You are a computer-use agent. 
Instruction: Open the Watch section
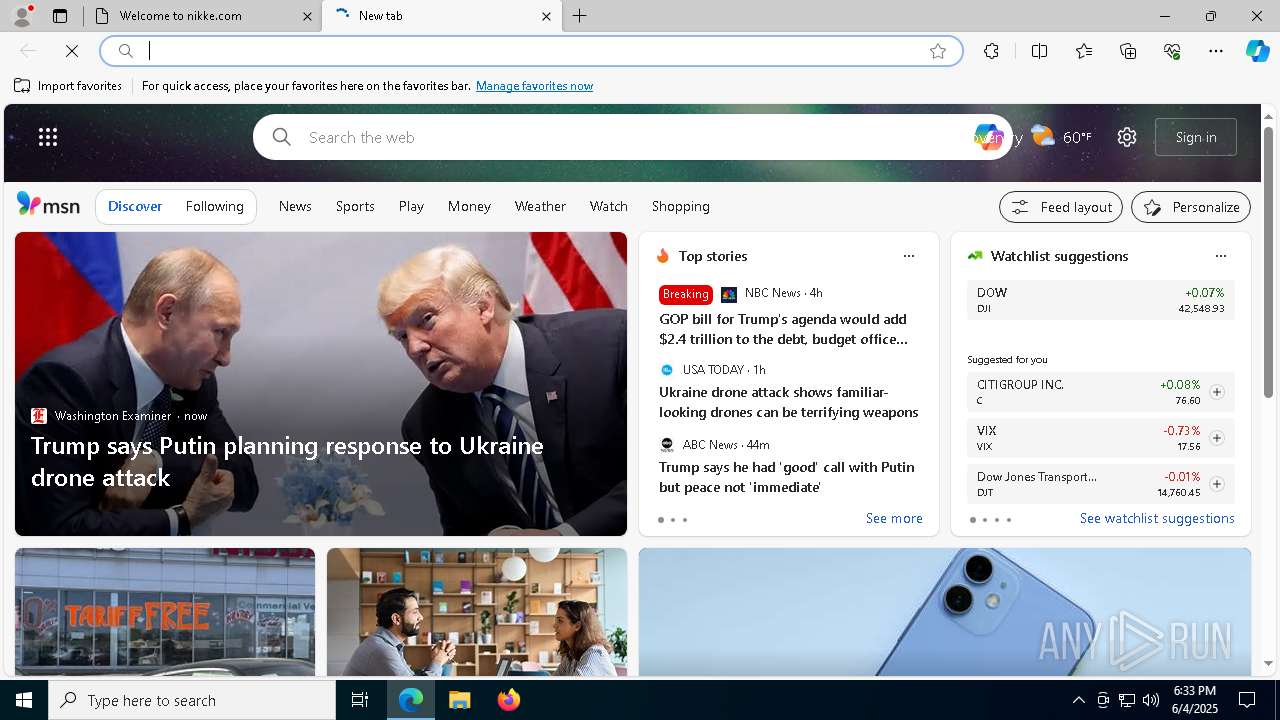(x=608, y=206)
